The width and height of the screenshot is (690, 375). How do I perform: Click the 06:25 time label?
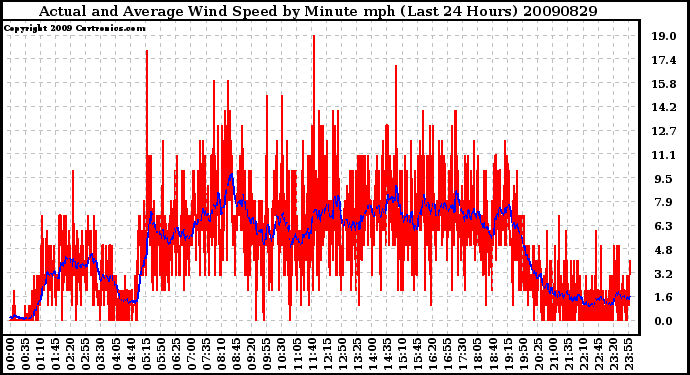(x=176, y=355)
